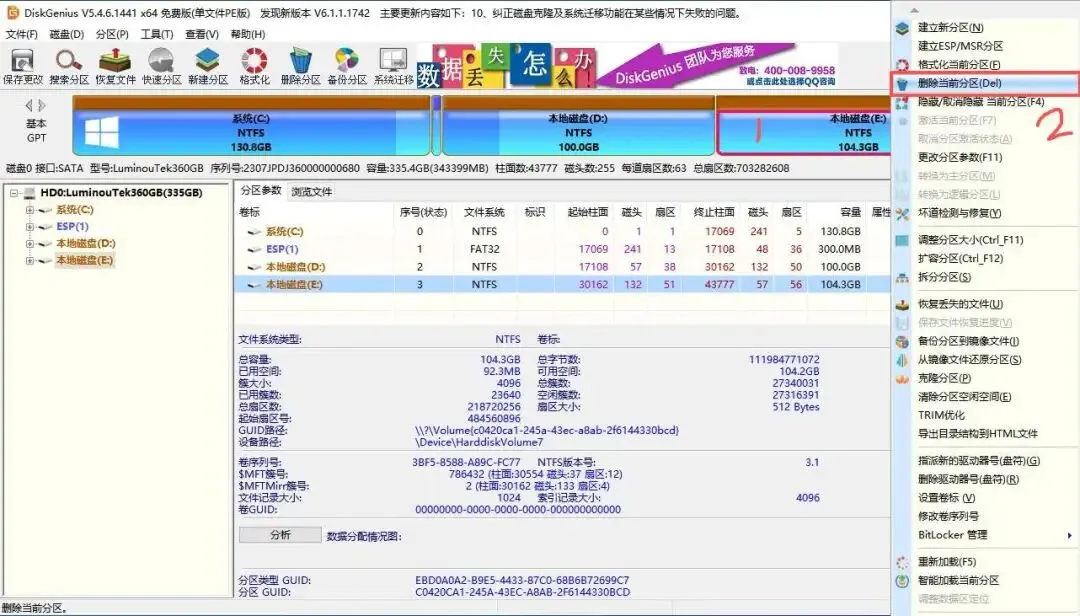This screenshot has width=1080, height=616.
Task: Click the icon beside 拆分分区(S)
Action: point(902,278)
